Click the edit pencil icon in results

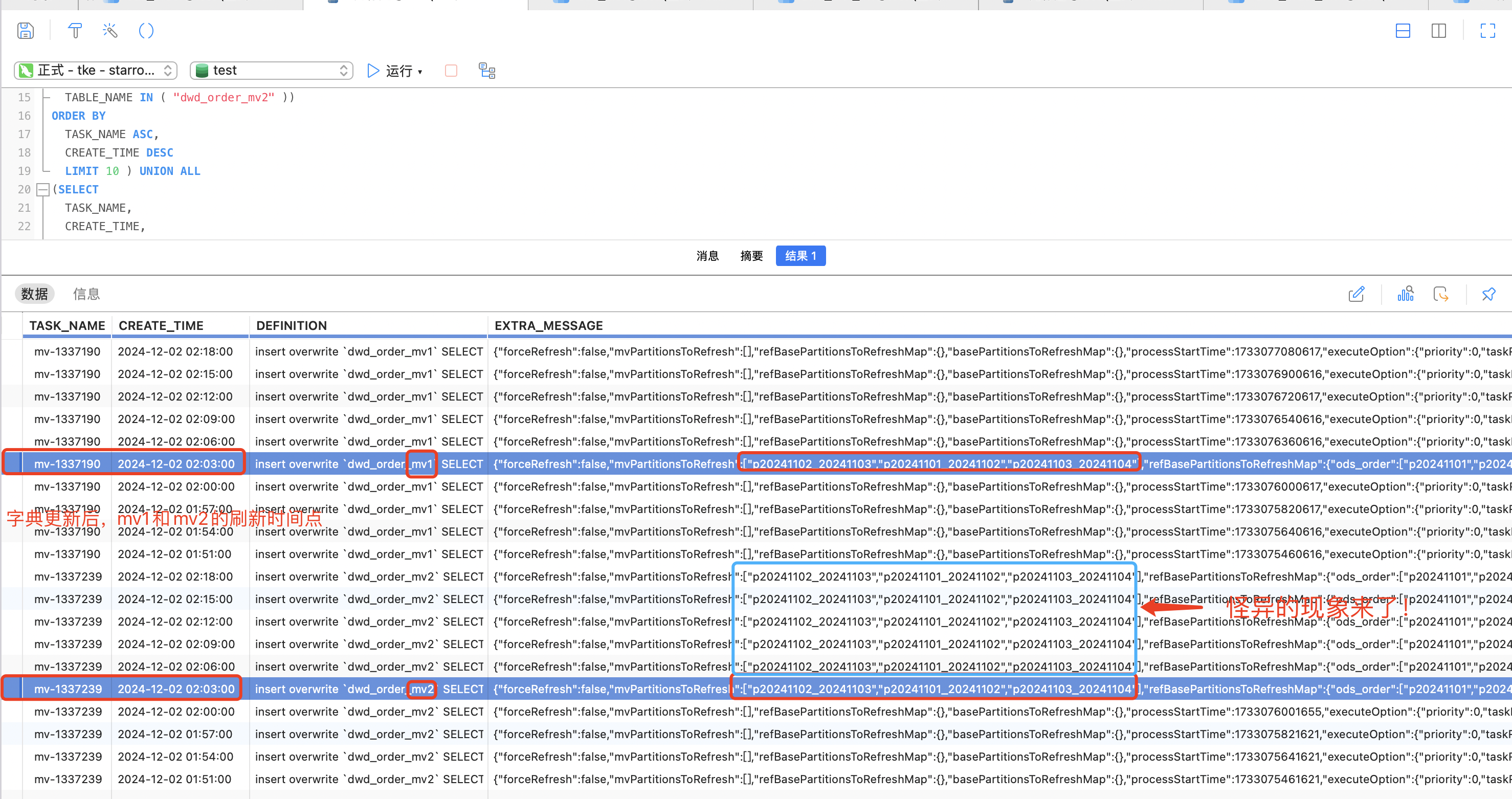[1357, 294]
